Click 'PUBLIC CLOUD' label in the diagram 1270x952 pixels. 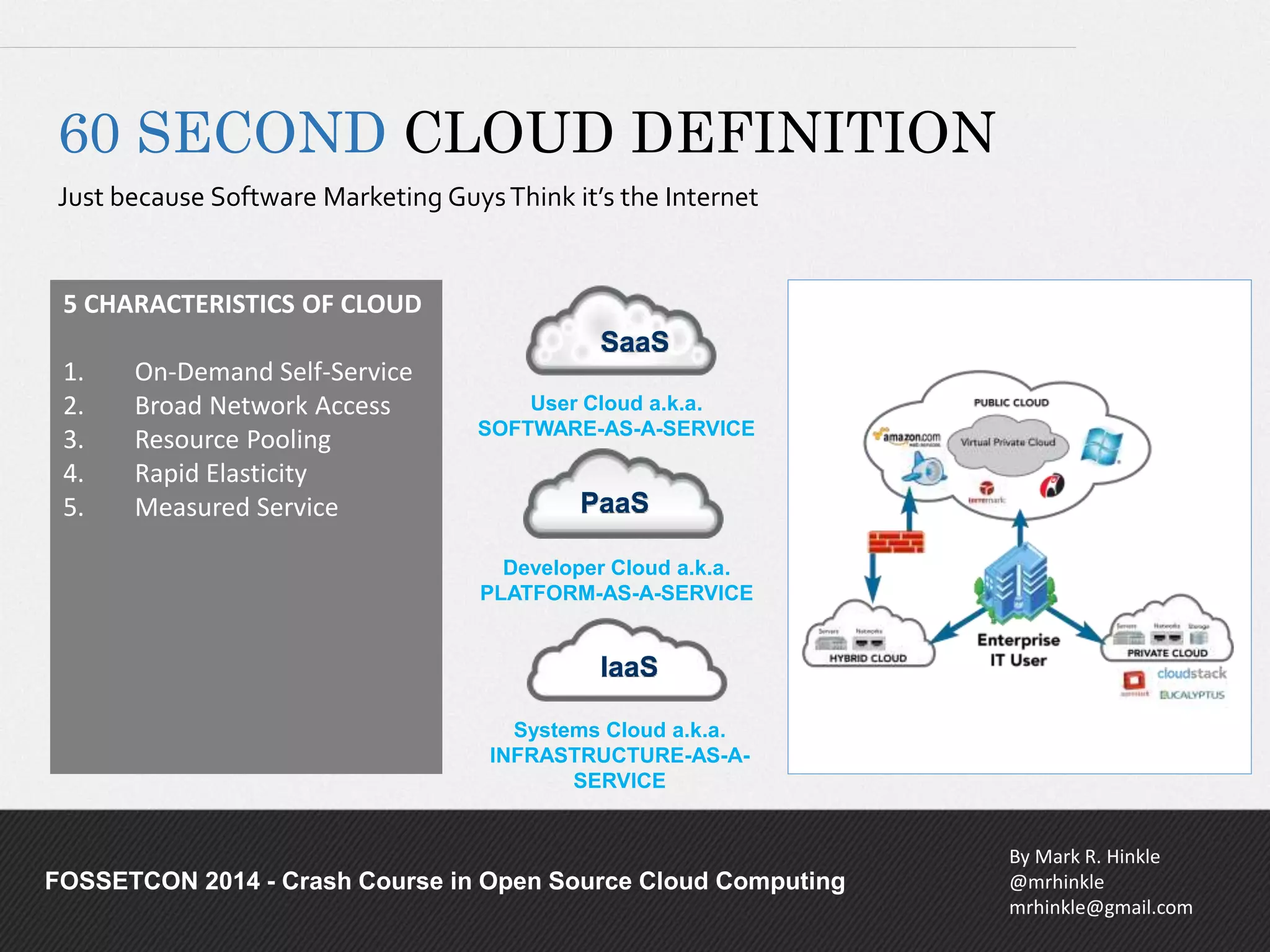pyautogui.click(x=1011, y=403)
